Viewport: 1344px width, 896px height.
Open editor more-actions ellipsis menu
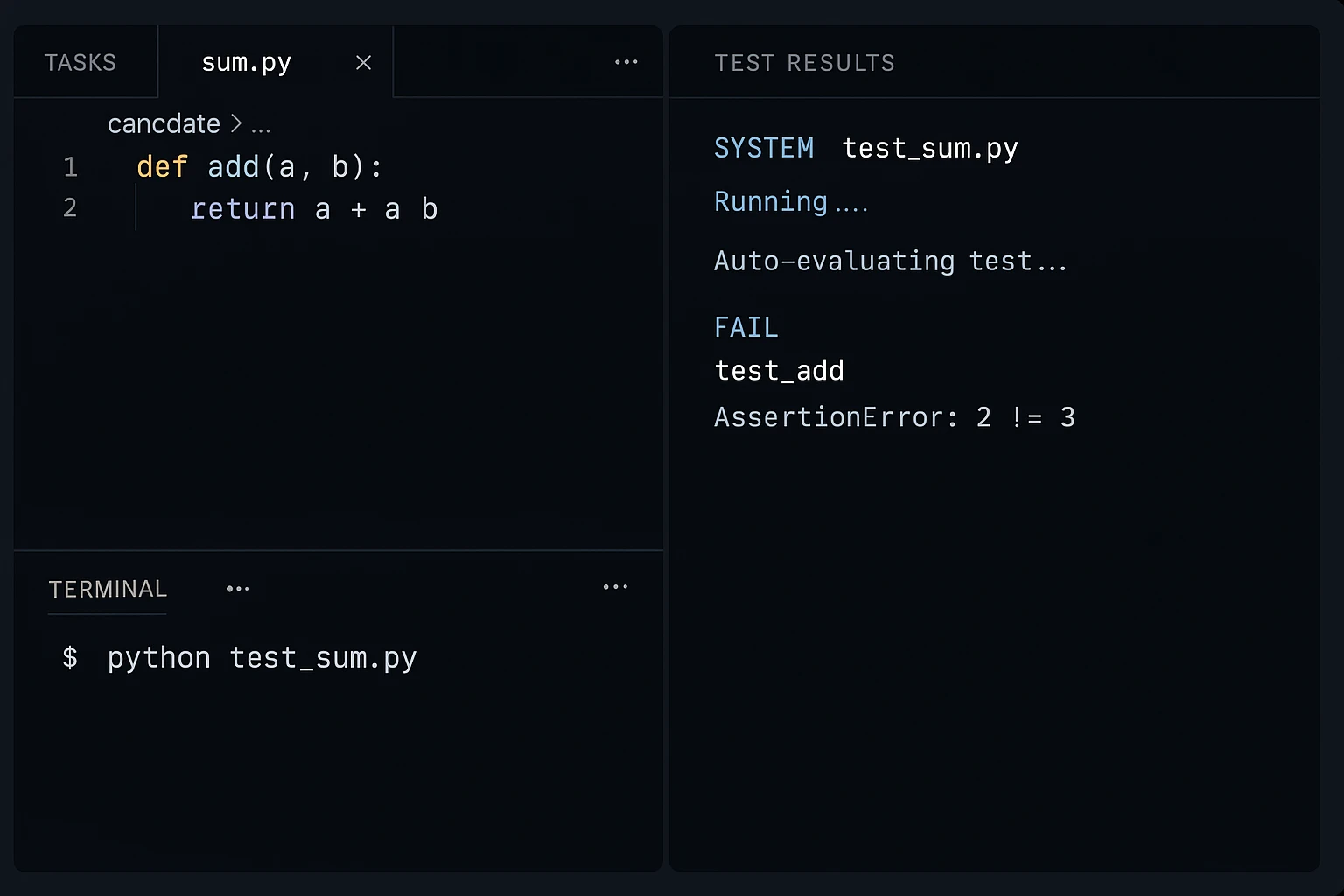tap(626, 62)
